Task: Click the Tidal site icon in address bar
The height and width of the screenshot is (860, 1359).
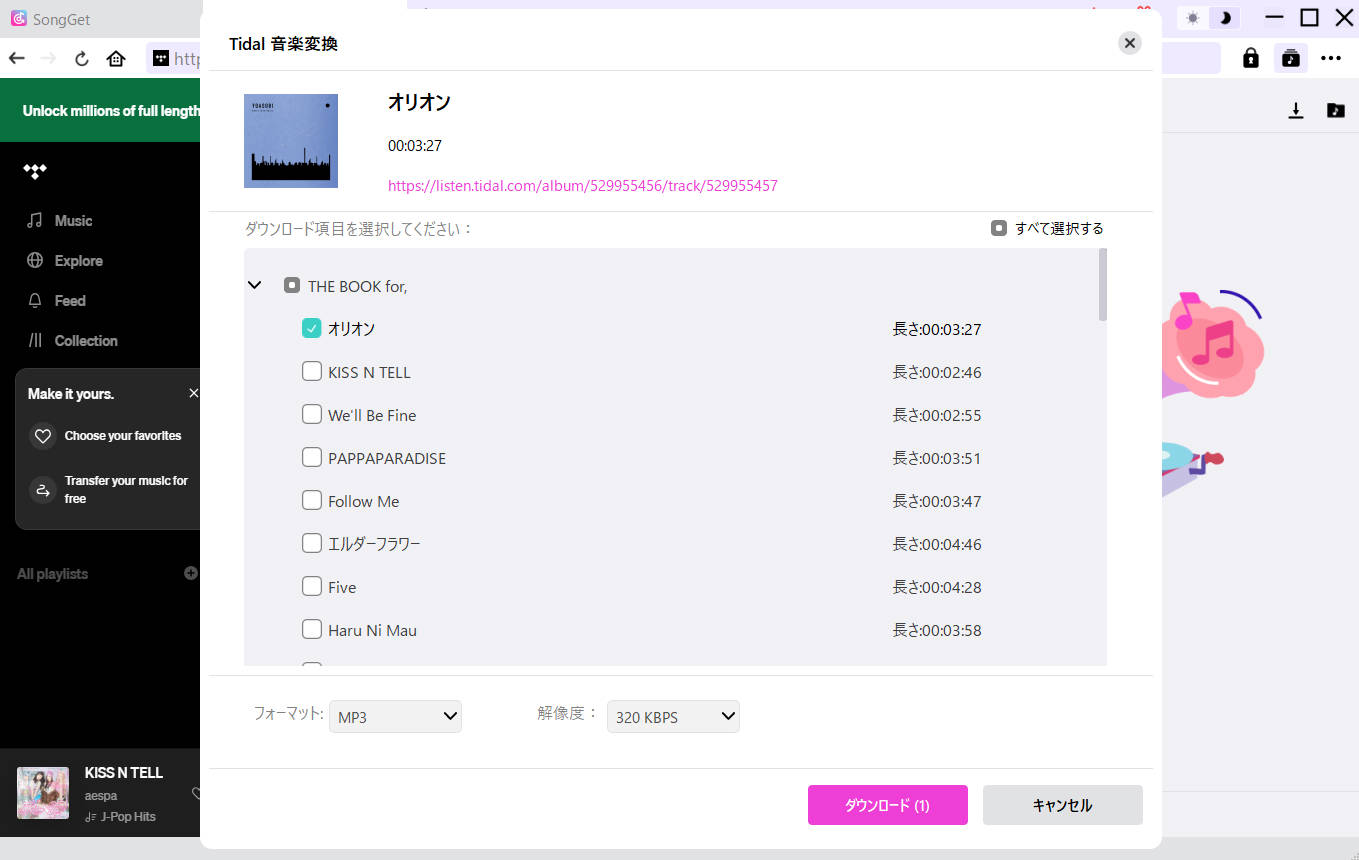Action: pos(161,58)
